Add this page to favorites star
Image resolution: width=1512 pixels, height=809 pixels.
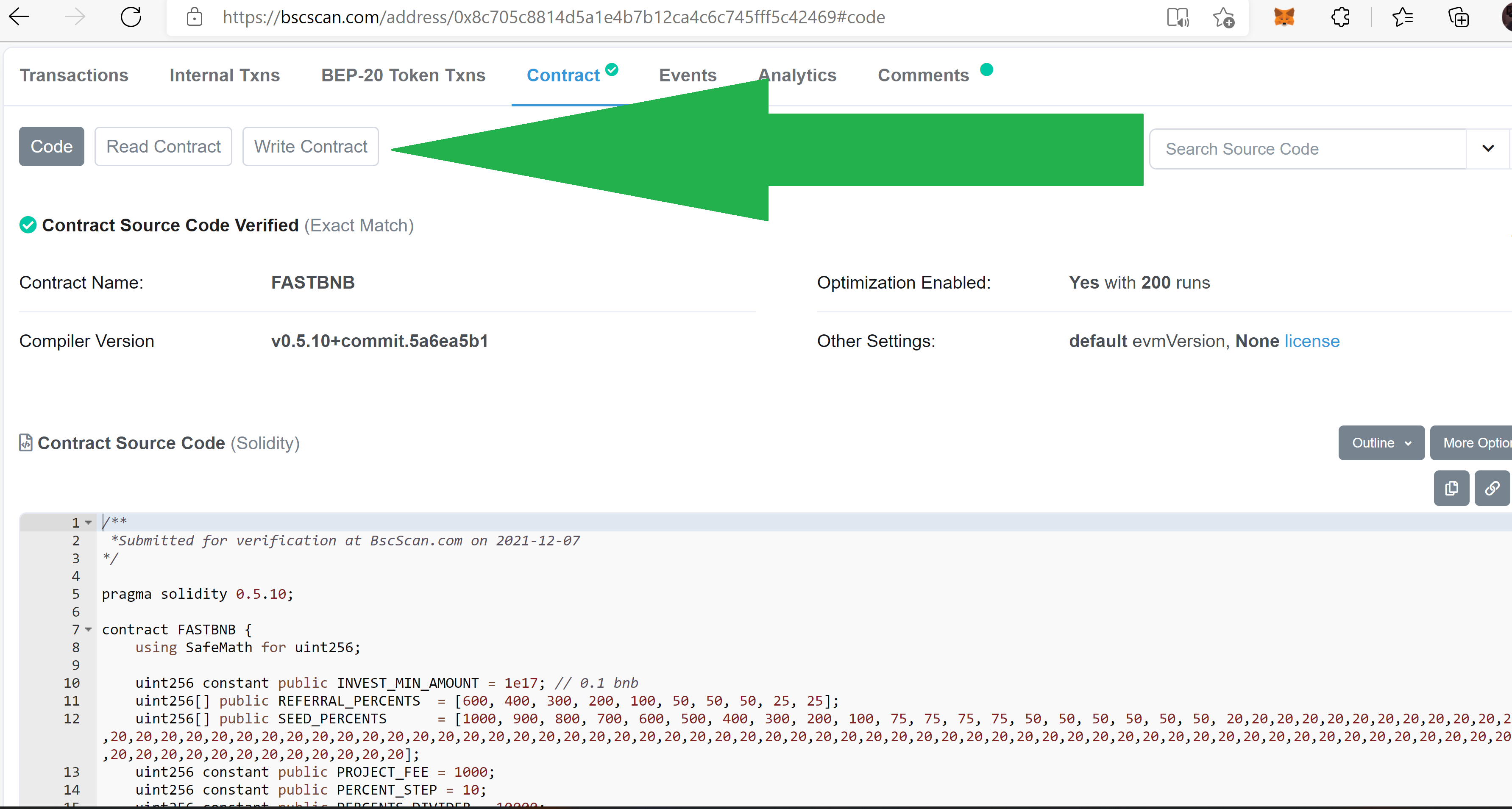pyautogui.click(x=1224, y=17)
